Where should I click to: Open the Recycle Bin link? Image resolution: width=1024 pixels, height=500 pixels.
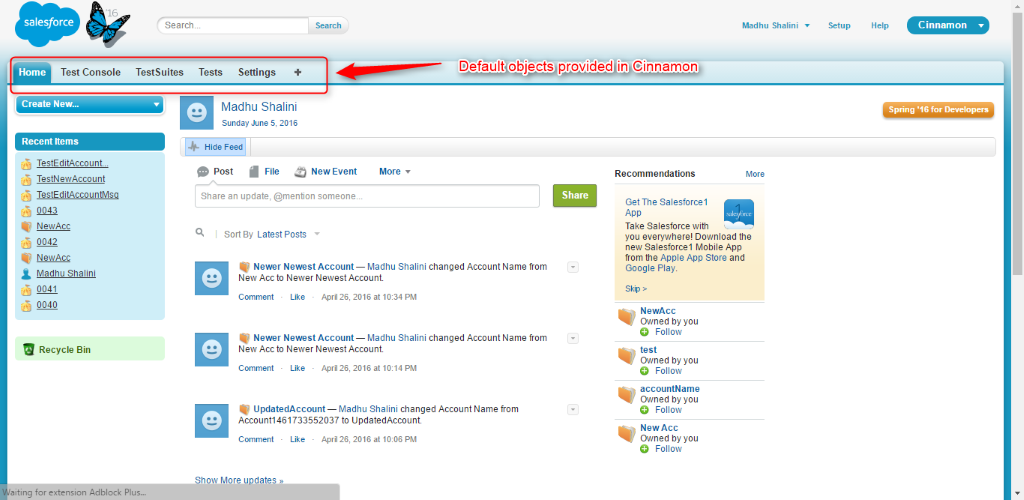click(x=65, y=350)
